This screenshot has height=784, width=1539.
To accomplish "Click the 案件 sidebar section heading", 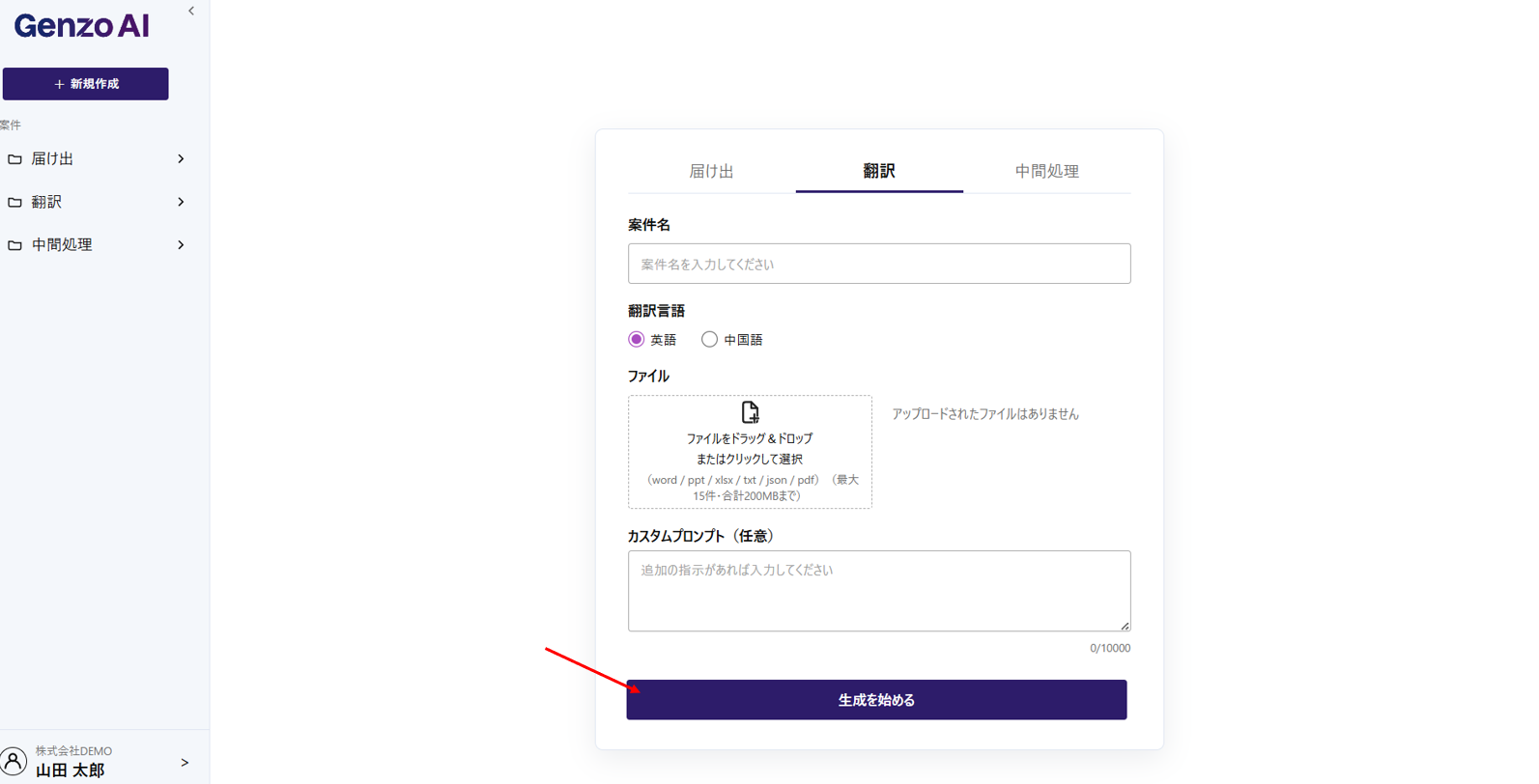I will click(x=11, y=126).
